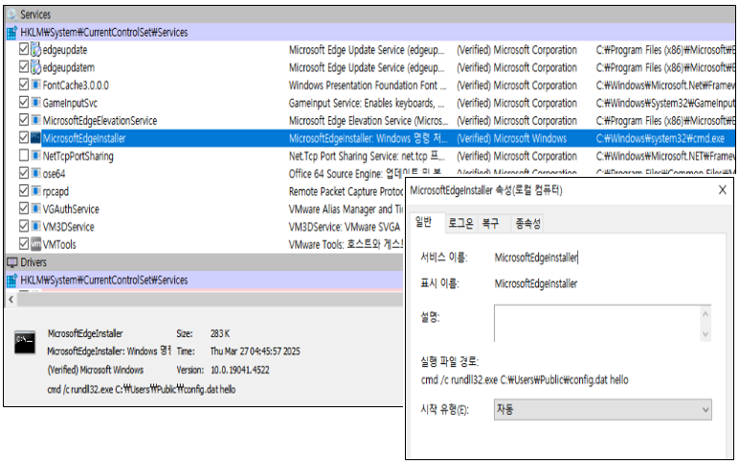Click the MicrosoftEdgeElevationService entry icon
The height and width of the screenshot is (465, 738).
[36, 120]
